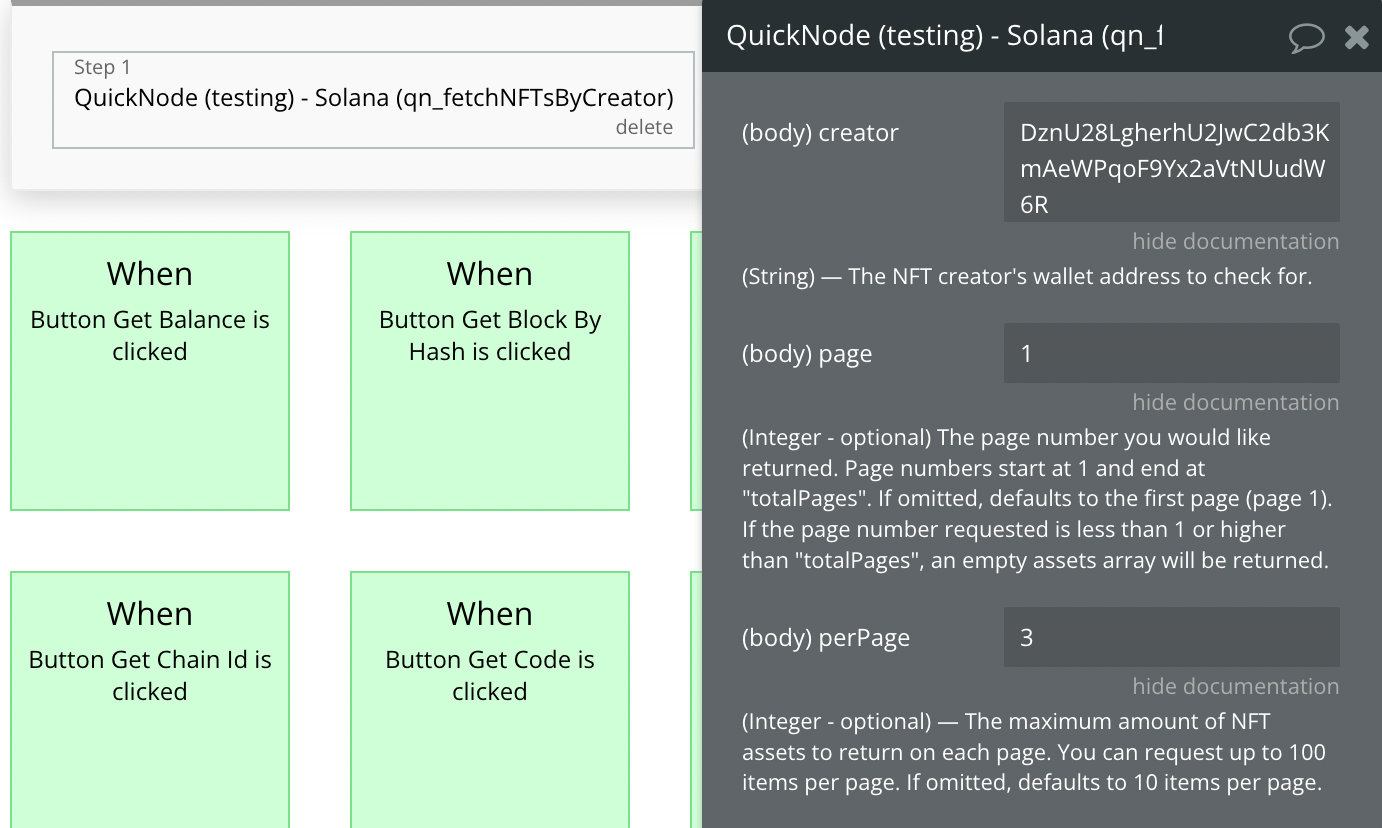
Task: Delete Step 1 action
Action: (x=644, y=127)
